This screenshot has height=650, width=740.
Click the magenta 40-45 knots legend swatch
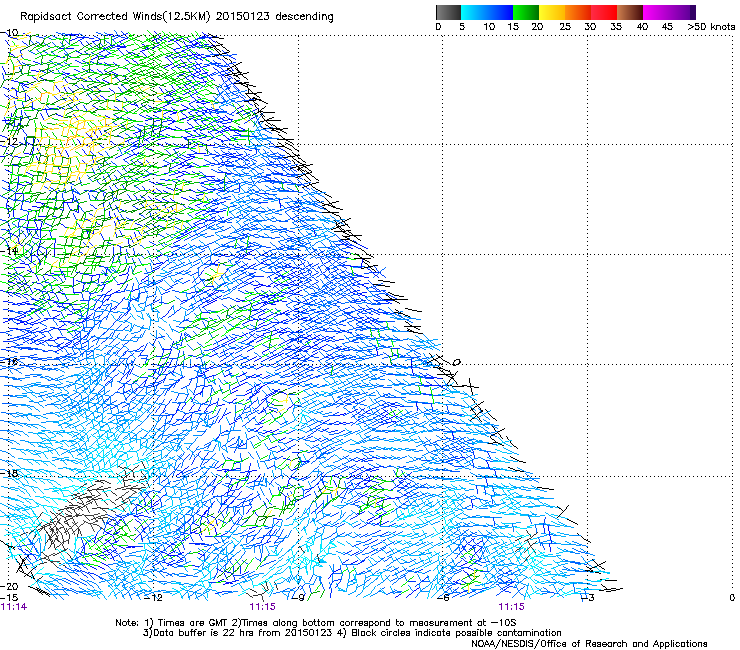point(656,12)
